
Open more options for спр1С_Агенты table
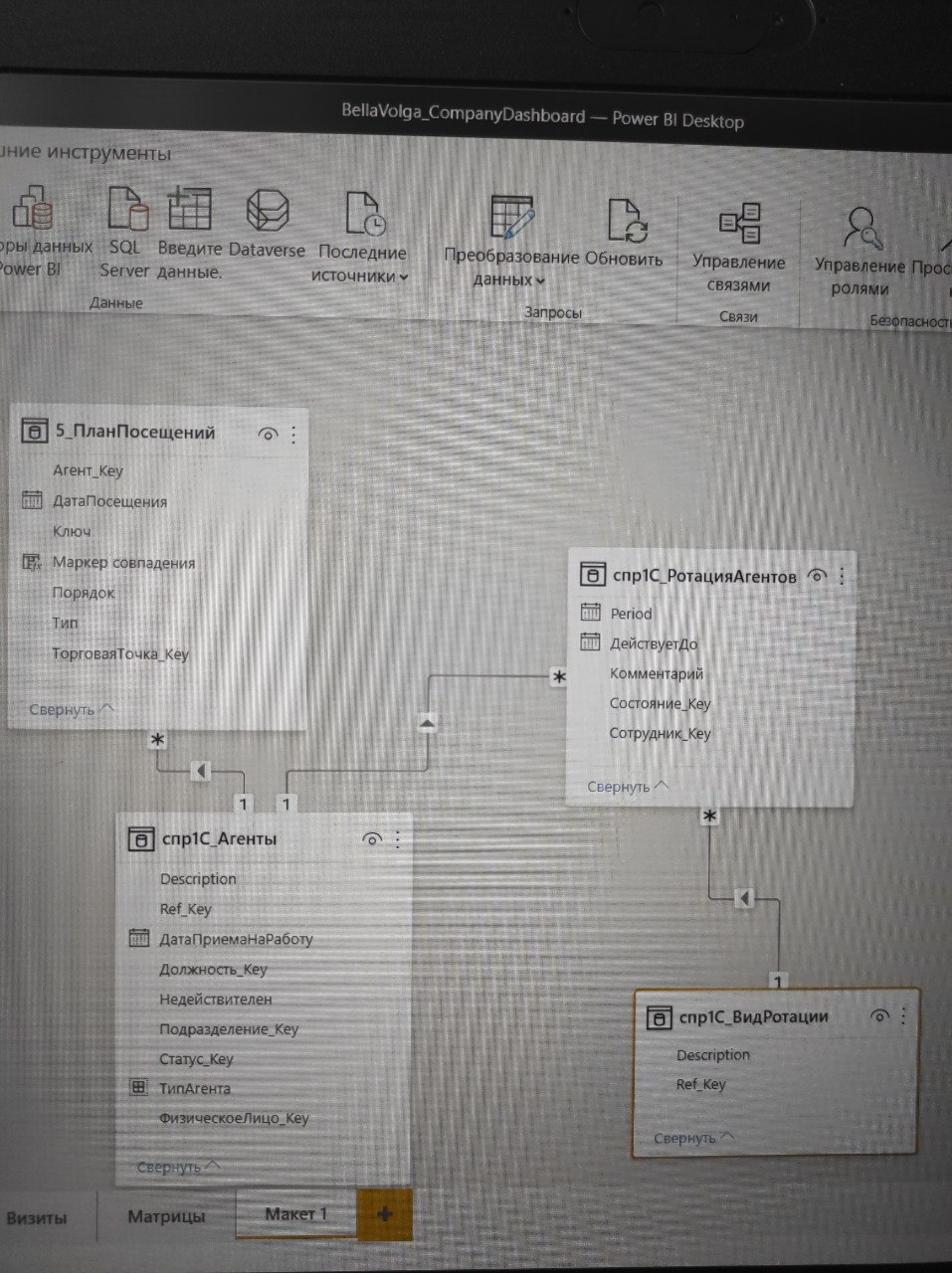pos(398,839)
